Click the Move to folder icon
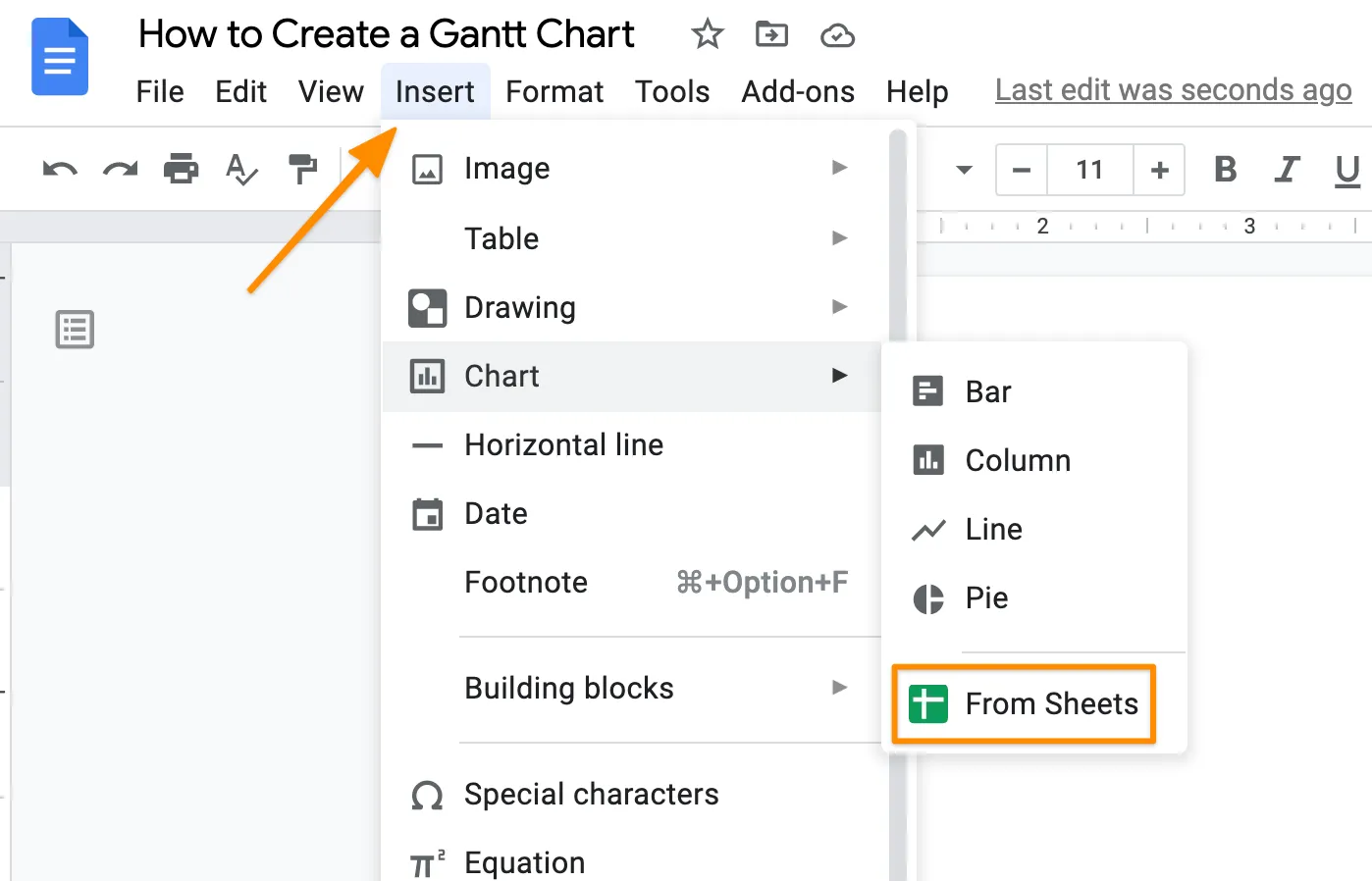 click(771, 35)
